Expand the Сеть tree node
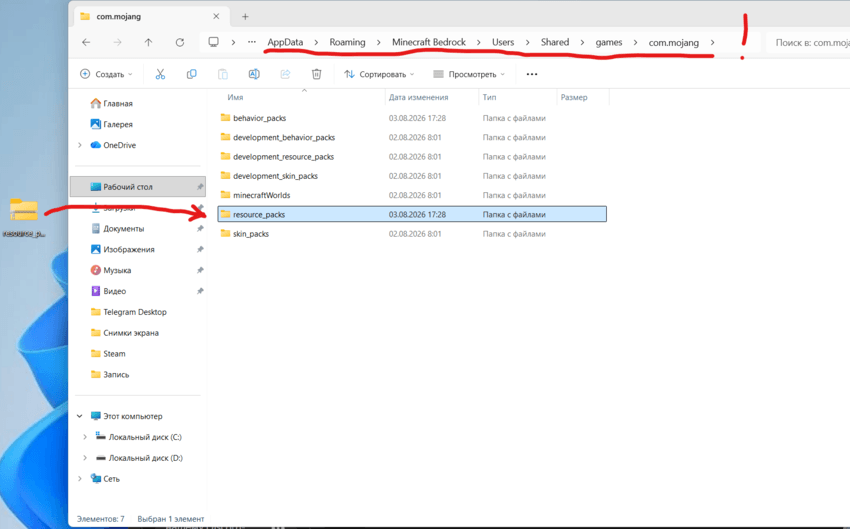 click(x=80, y=479)
